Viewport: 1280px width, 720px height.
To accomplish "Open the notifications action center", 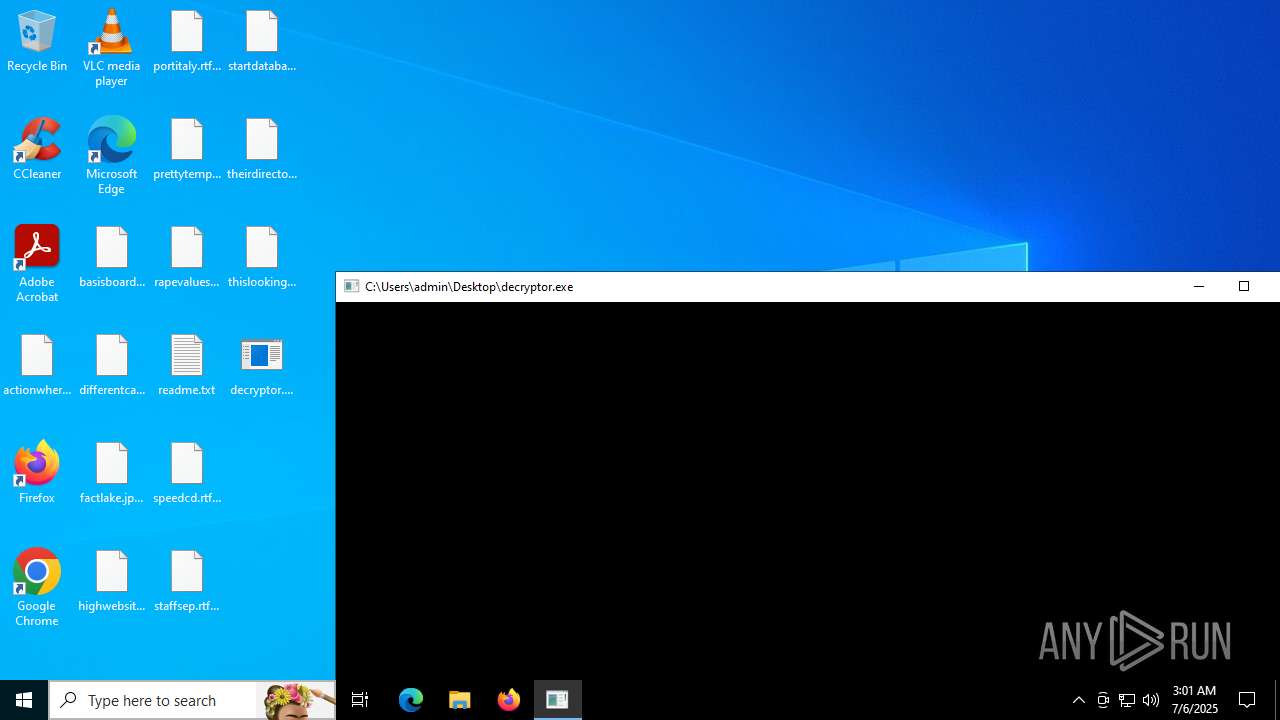I will [x=1247, y=700].
